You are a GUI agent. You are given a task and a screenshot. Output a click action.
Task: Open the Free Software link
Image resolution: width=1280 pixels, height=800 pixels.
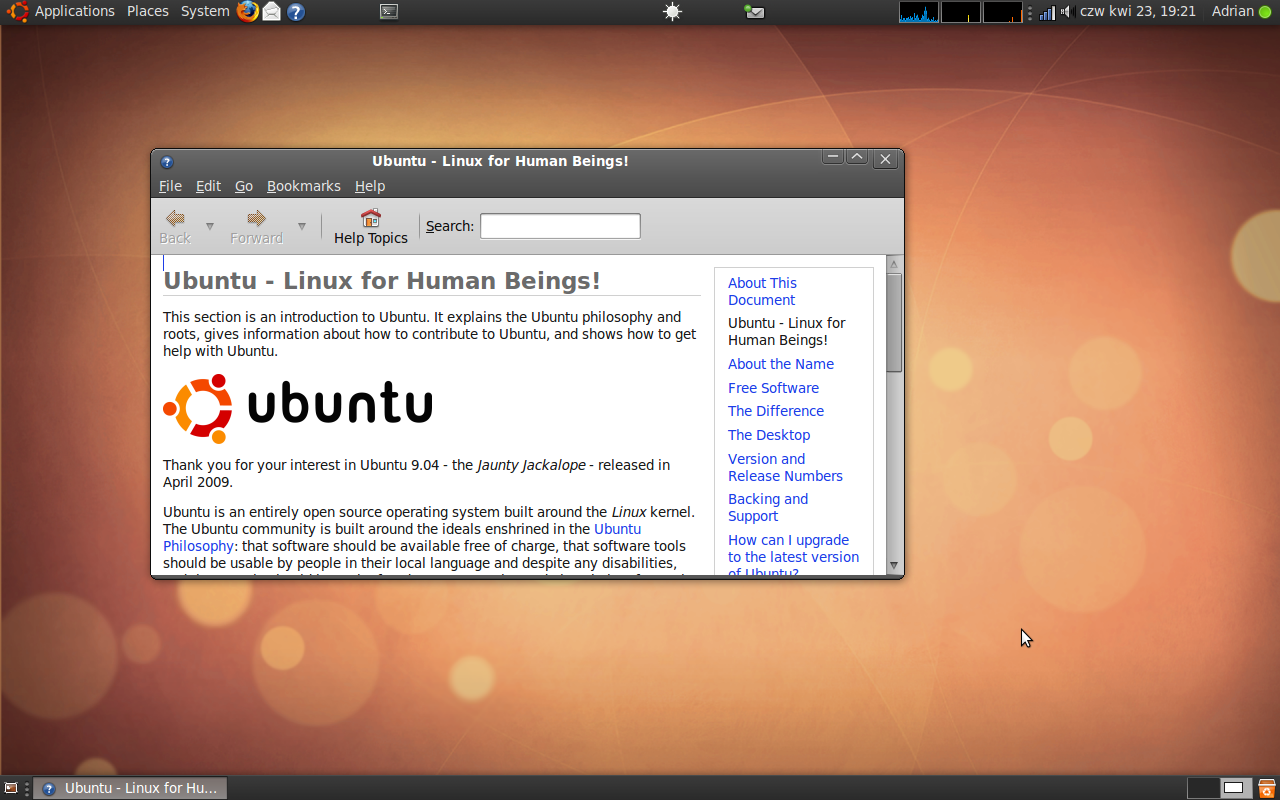(773, 388)
